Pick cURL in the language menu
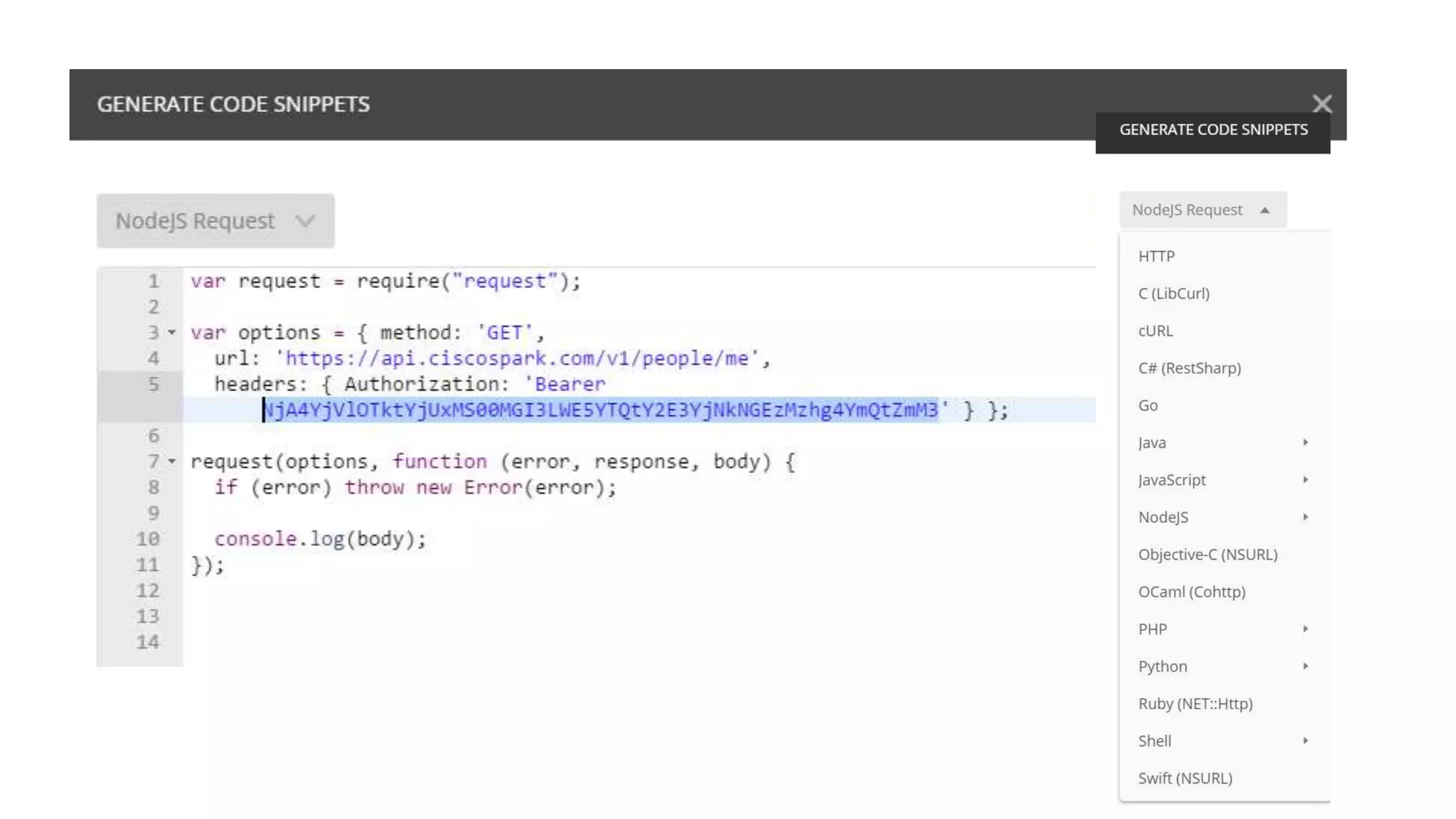This screenshot has width=1456, height=819. [1155, 331]
